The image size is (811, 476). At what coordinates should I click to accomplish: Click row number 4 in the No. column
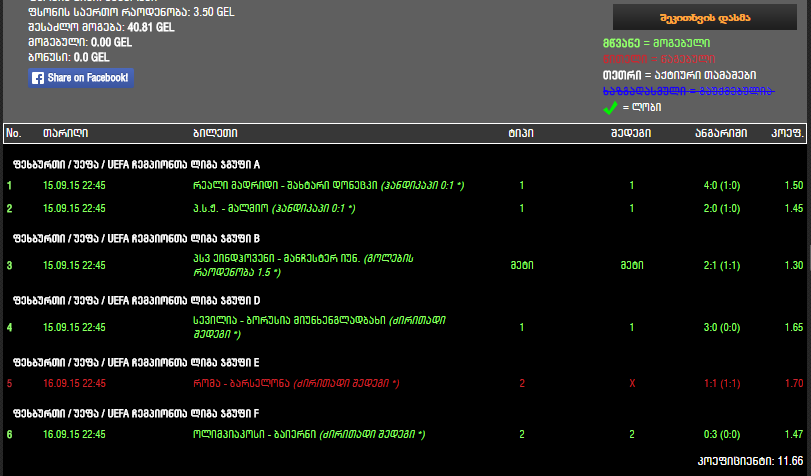9,328
